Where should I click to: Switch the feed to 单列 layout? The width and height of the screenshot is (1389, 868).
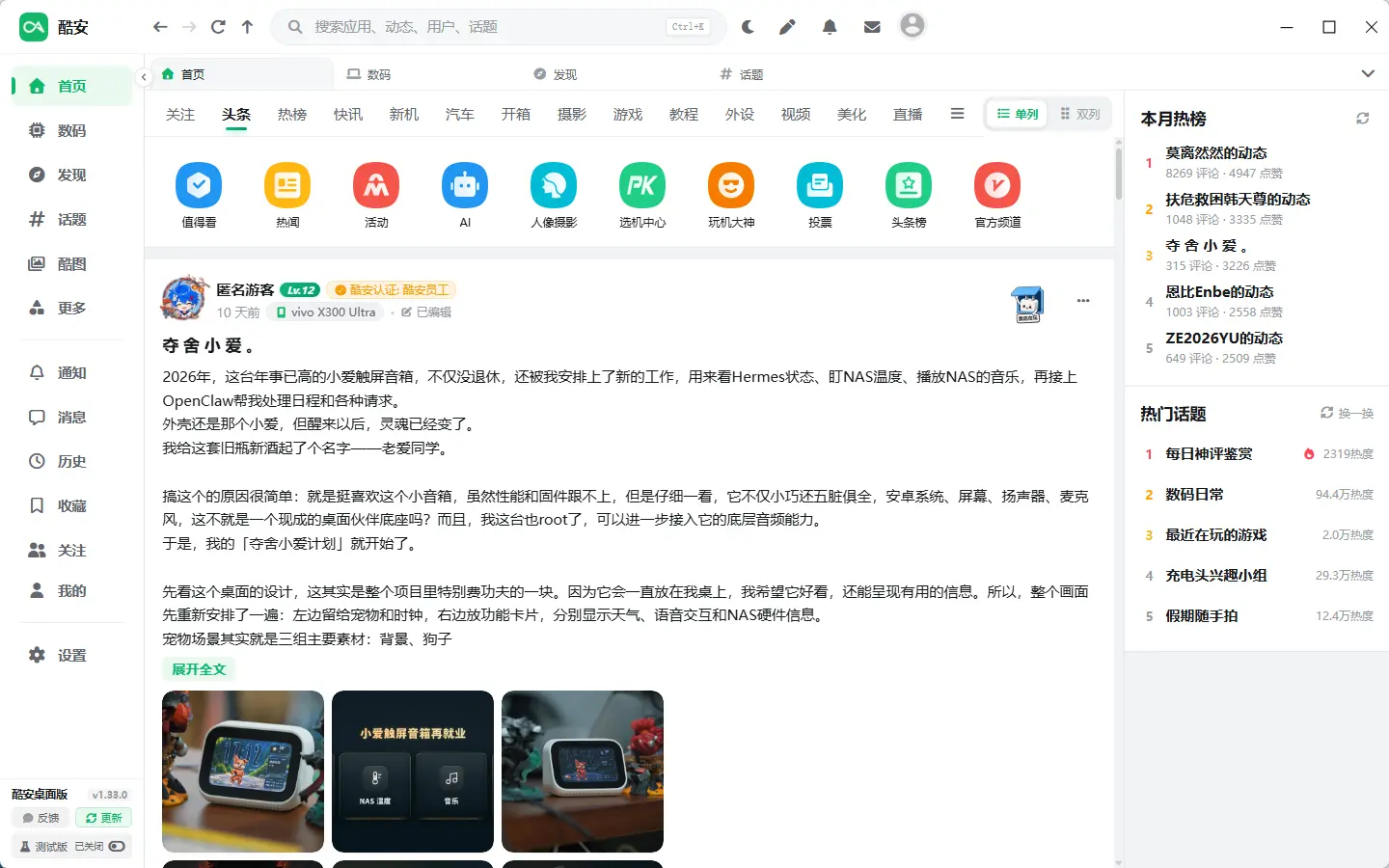pyautogui.click(x=1018, y=114)
